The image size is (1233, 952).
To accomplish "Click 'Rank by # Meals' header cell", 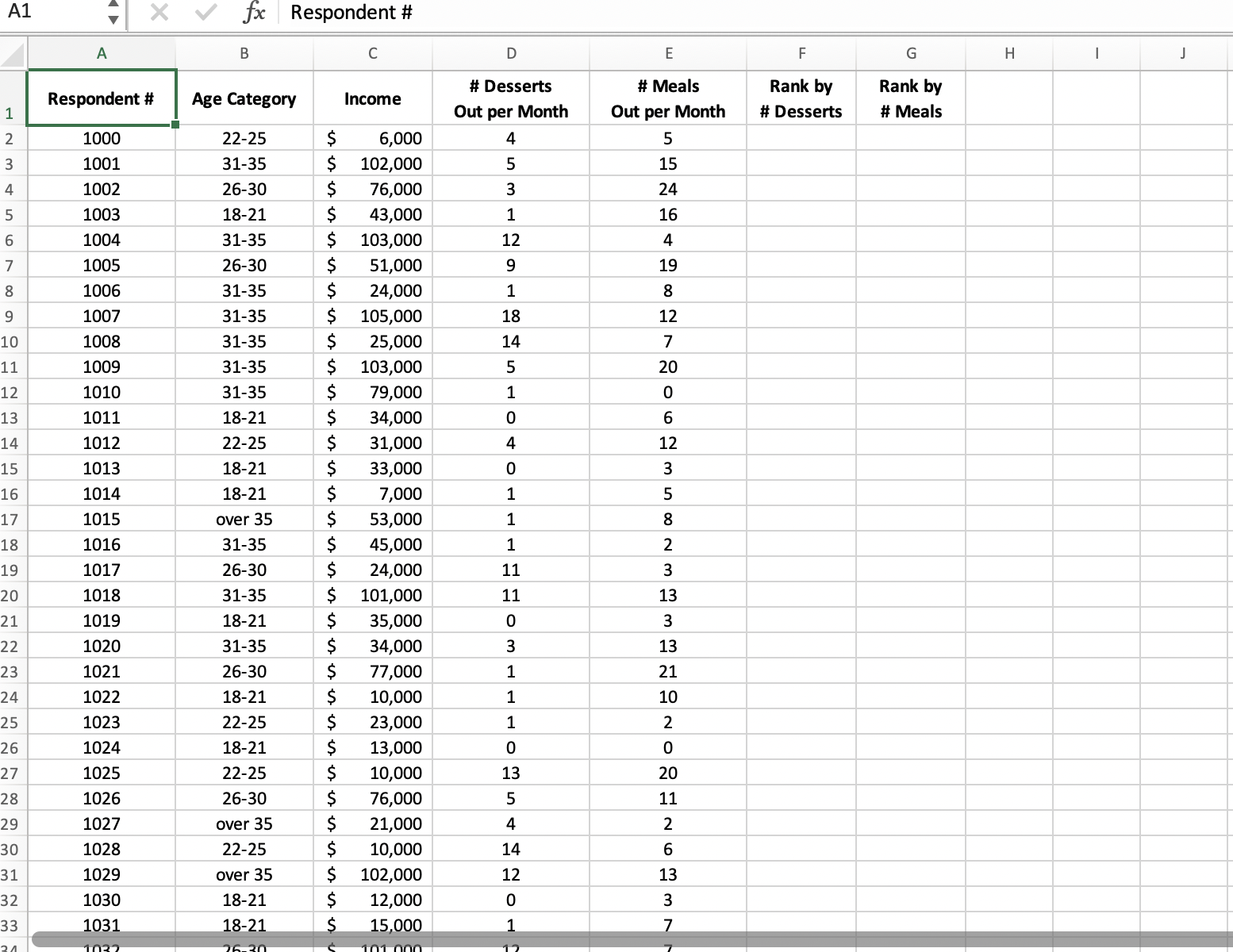I will coord(911,98).
